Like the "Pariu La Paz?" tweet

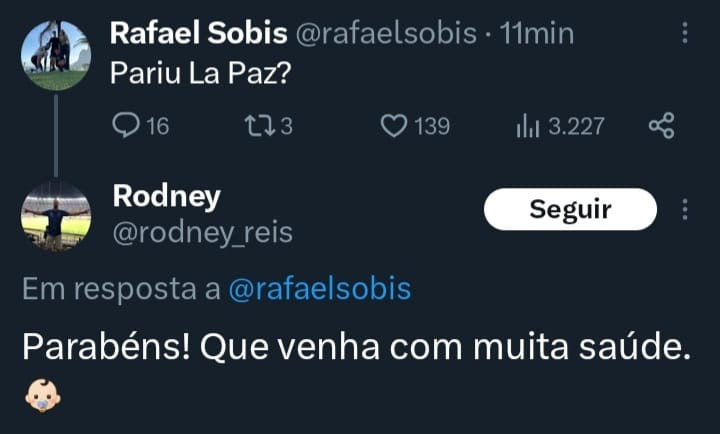pyautogui.click(x=396, y=126)
